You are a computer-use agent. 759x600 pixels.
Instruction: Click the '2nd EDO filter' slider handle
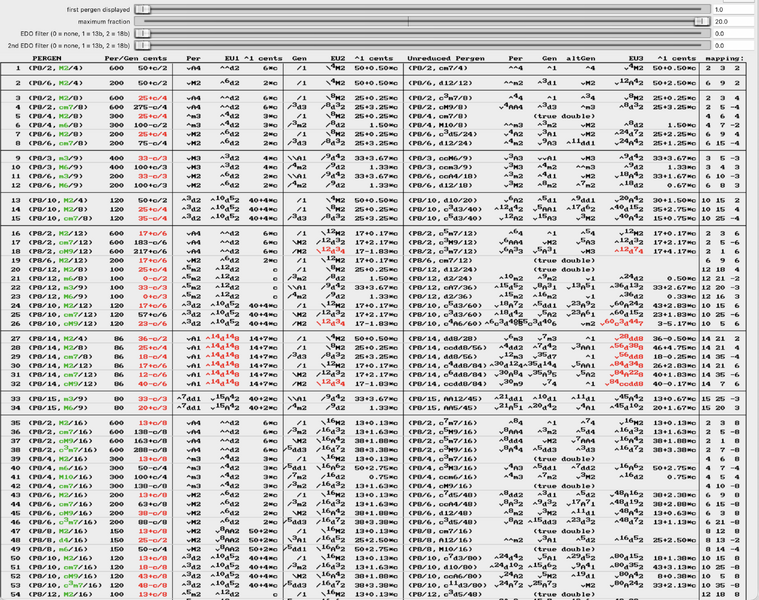point(142,45)
